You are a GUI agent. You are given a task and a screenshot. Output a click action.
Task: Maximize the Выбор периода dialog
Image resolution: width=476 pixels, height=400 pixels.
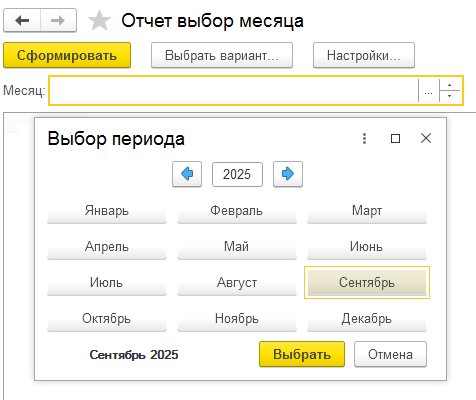tap(395, 138)
